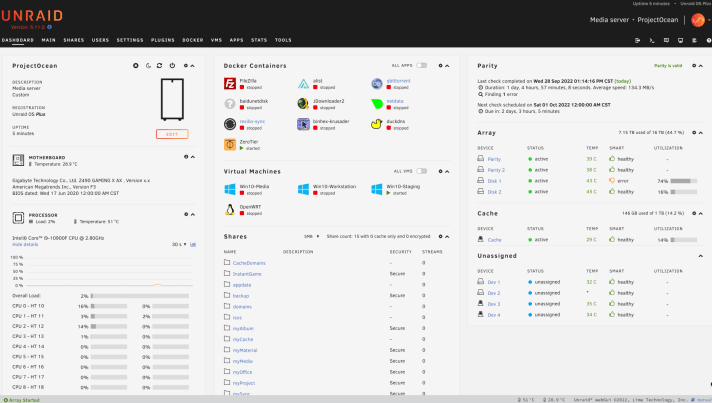Open the Docker menu tab
The height and width of the screenshot is (403, 712).
(x=192, y=40)
